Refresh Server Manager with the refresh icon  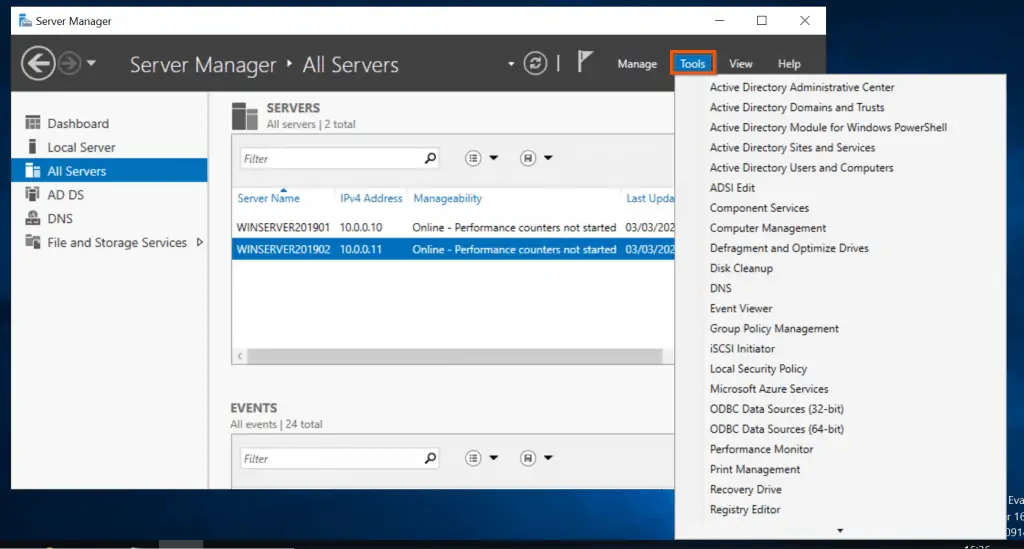click(x=535, y=63)
